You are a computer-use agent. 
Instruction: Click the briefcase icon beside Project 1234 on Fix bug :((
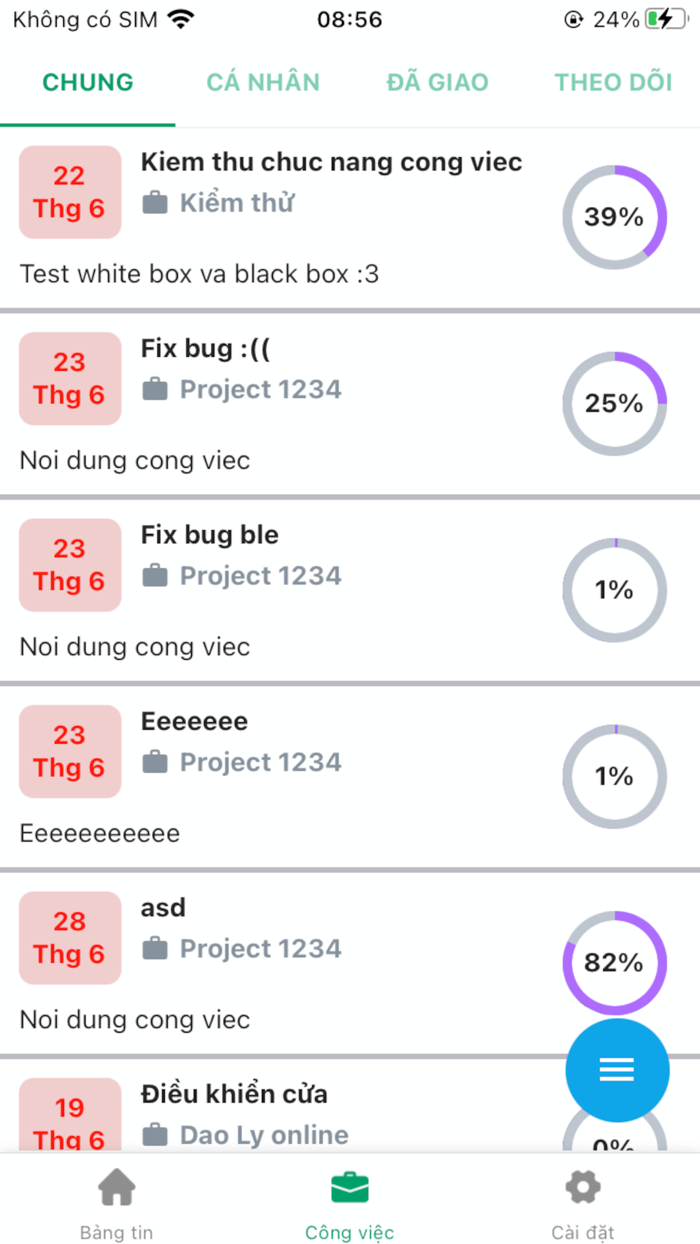tap(156, 389)
